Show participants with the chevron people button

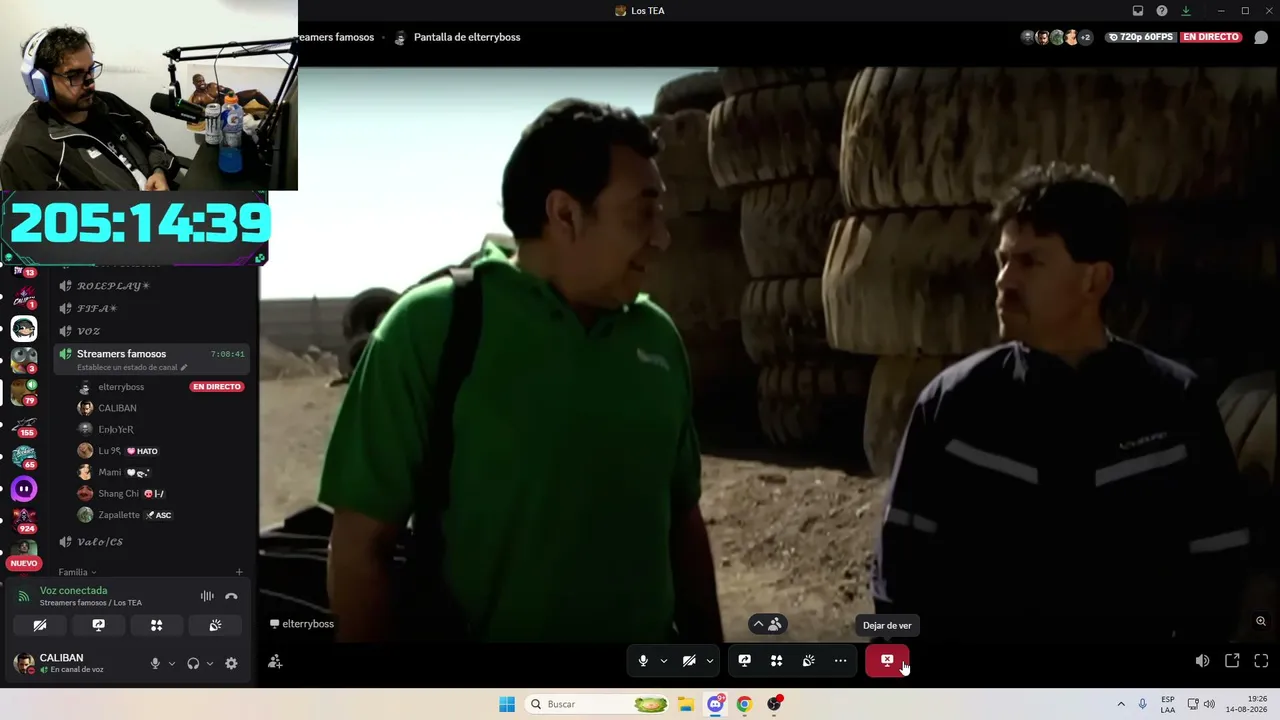pyautogui.click(x=767, y=624)
